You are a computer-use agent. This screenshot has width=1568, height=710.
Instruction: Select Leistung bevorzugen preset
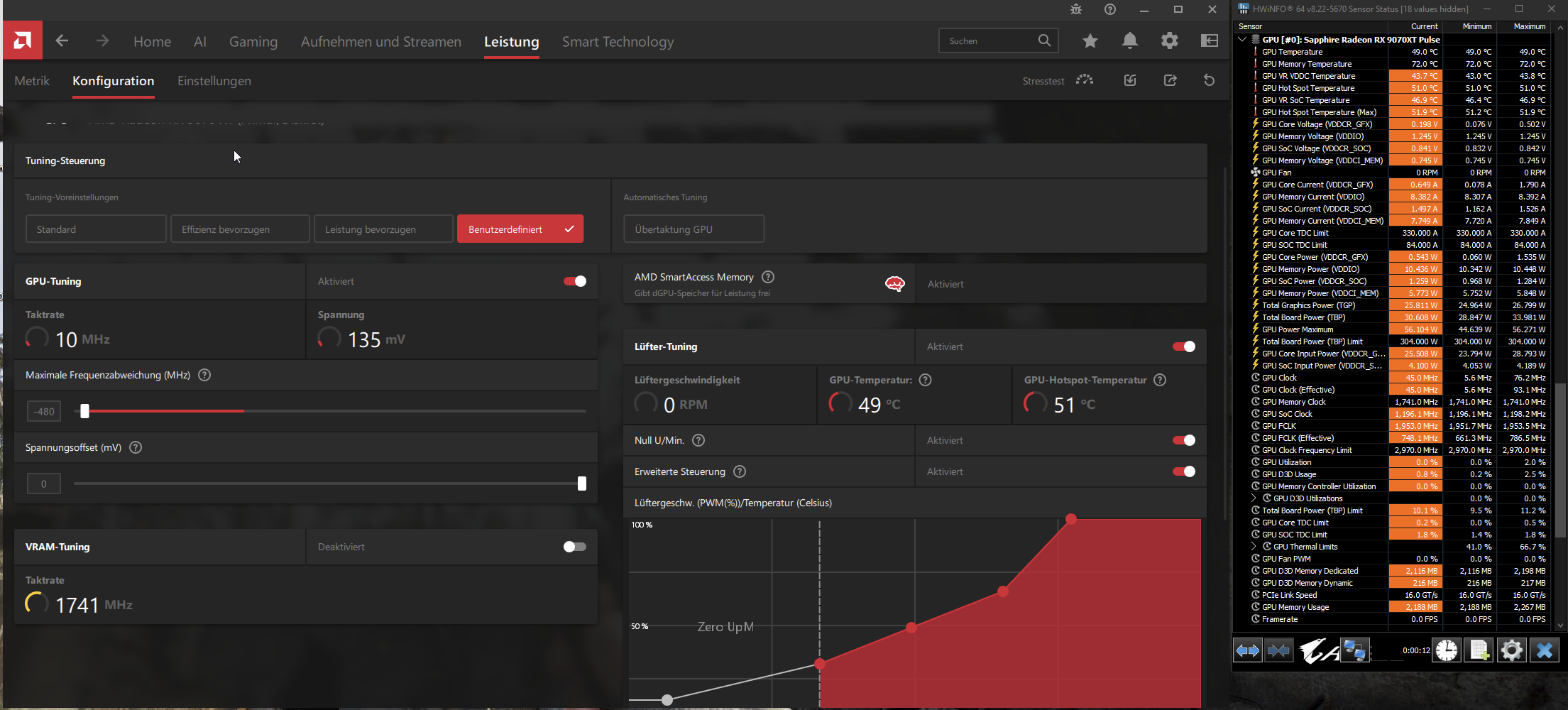point(383,229)
